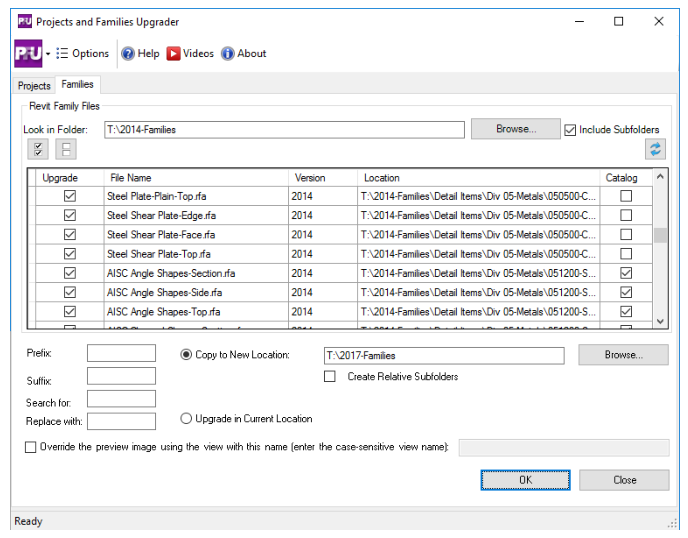The image size is (688, 538).
Task: Check Catalog box for Steel Plate-Plain-Top.rfa
Action: pos(626,196)
